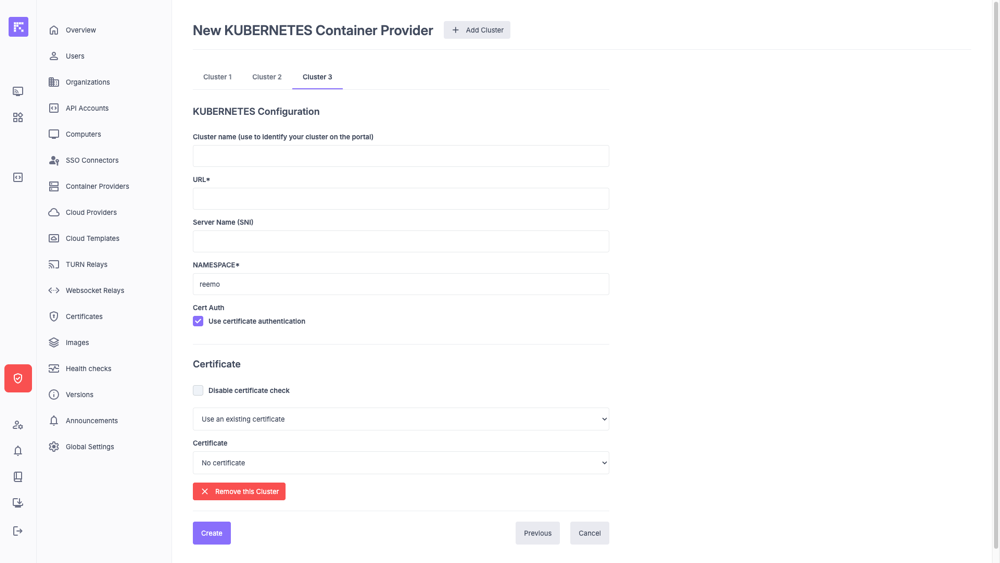The height and width of the screenshot is (563, 1000).
Task: Go to TURN Relays page
Action: point(86,264)
